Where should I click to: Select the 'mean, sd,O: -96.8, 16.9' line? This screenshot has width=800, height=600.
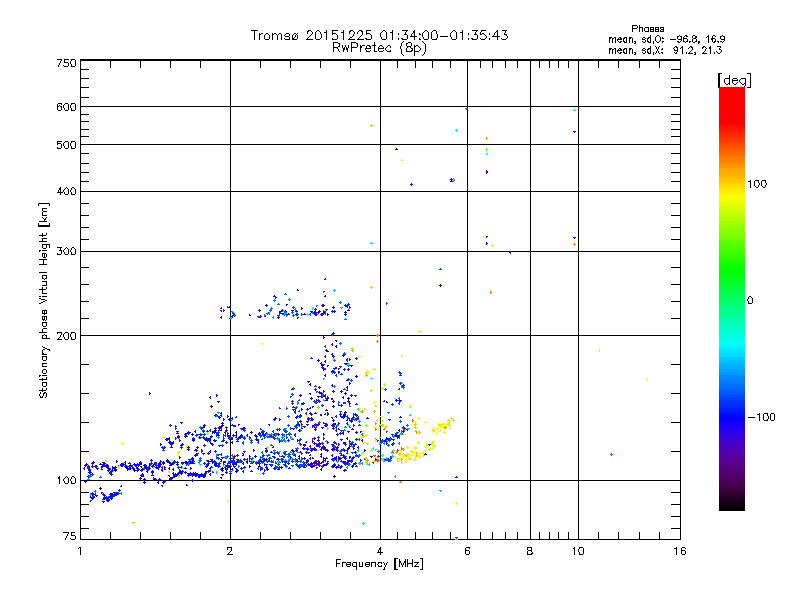point(666,39)
